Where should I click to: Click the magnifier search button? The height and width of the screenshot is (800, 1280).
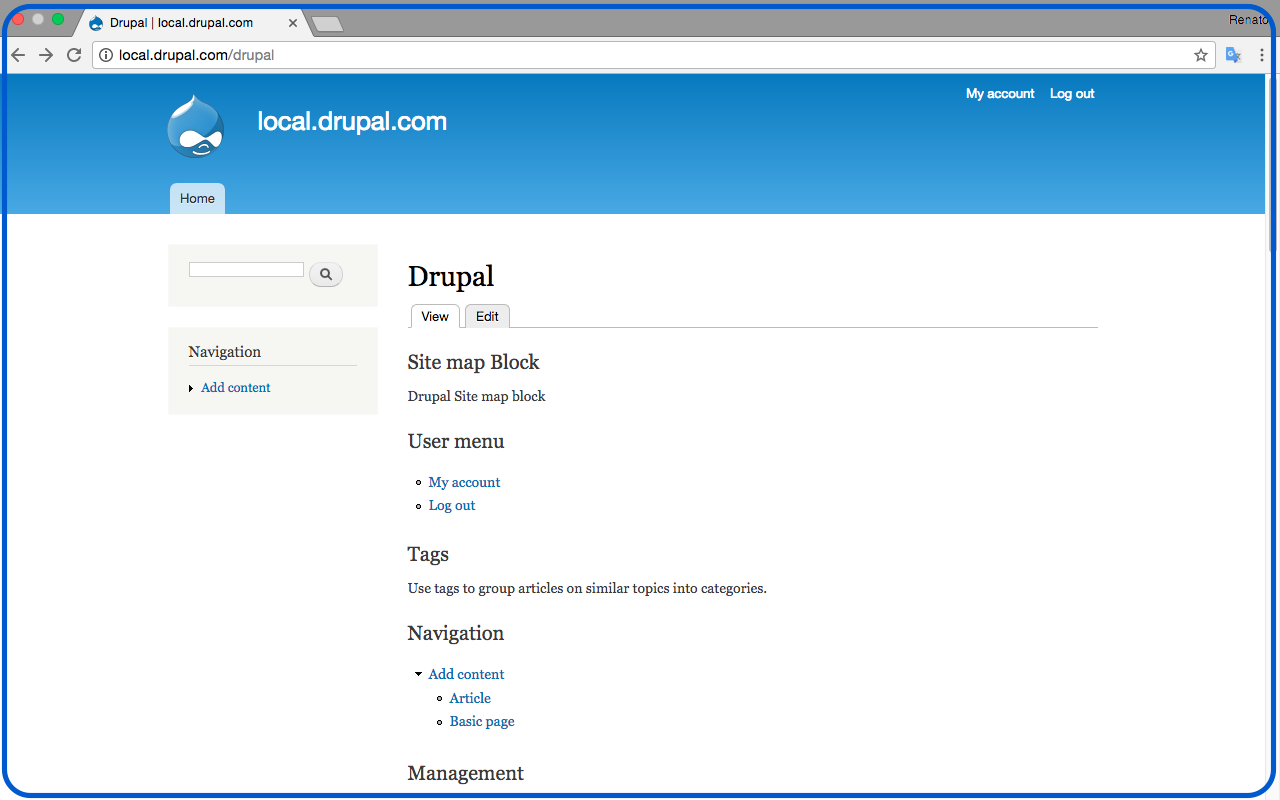tap(326, 274)
